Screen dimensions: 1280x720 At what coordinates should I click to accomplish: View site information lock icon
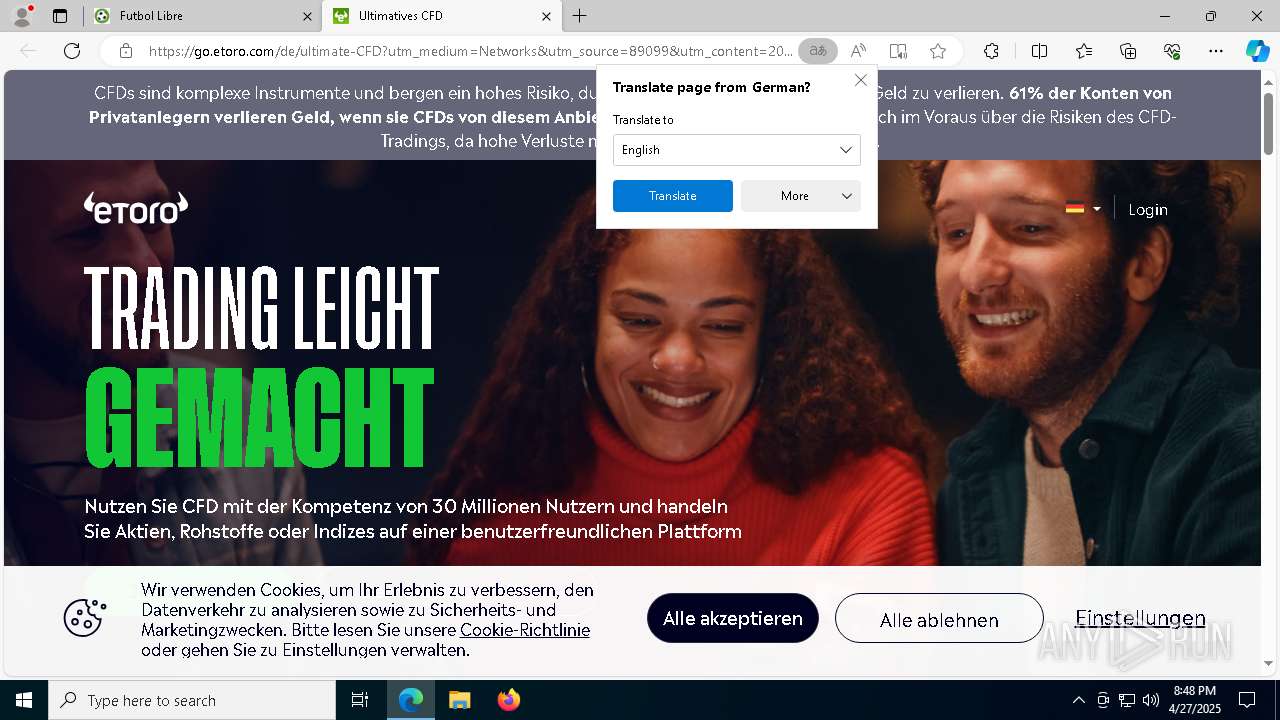tap(126, 51)
